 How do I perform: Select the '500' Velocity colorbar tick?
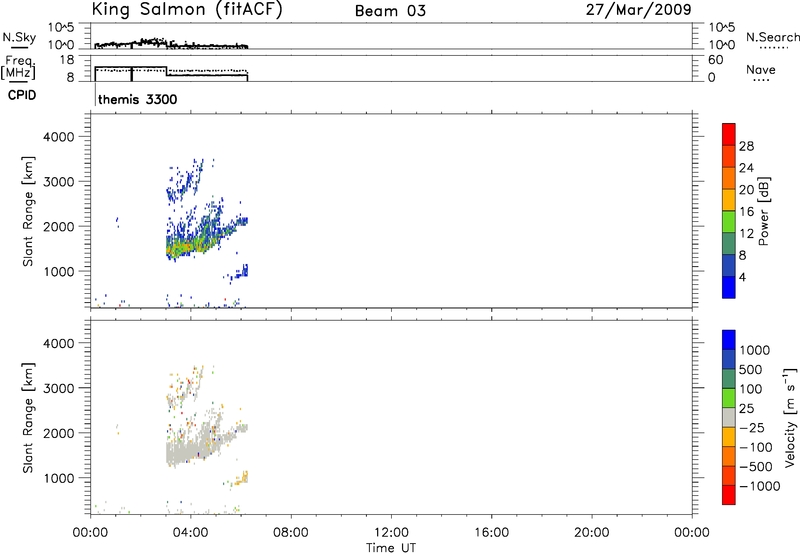click(751, 369)
